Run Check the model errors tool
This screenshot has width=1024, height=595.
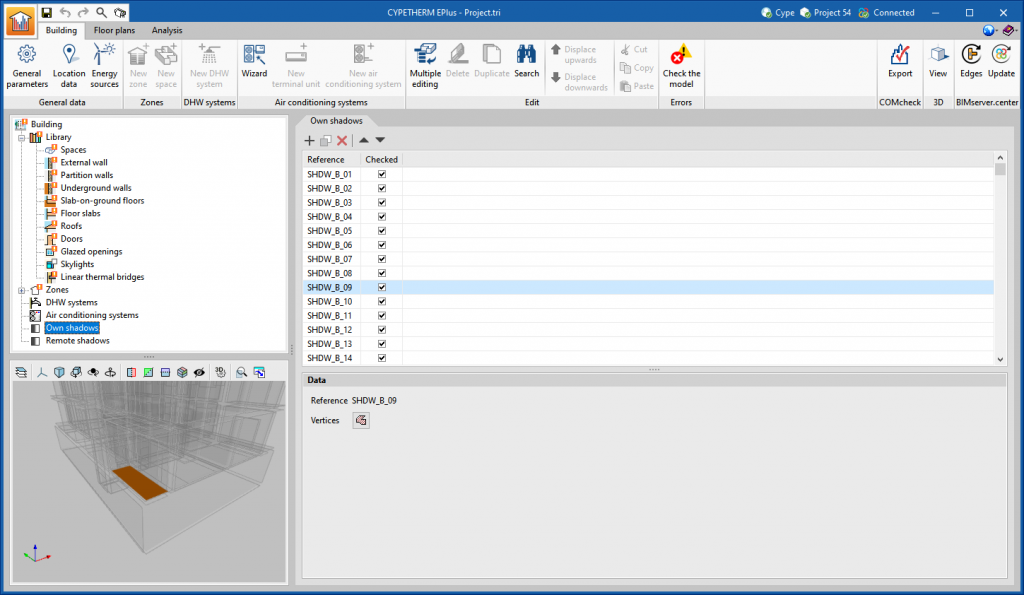click(681, 65)
